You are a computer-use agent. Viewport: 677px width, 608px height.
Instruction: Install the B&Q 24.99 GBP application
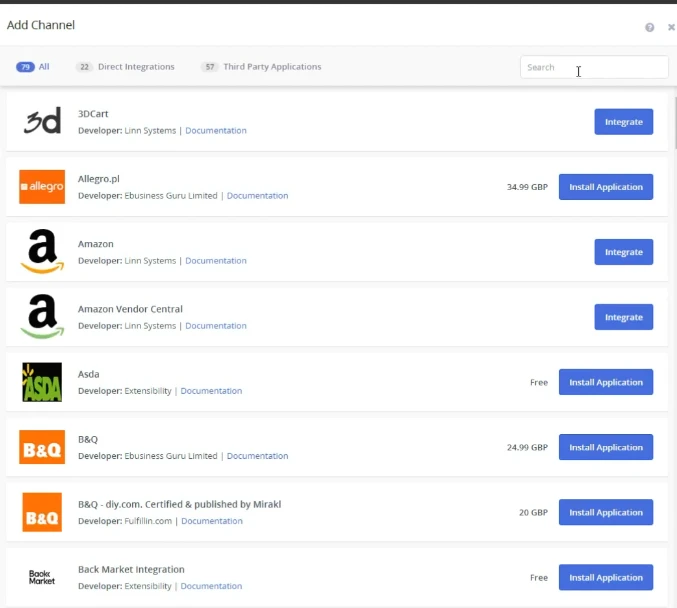(x=606, y=447)
